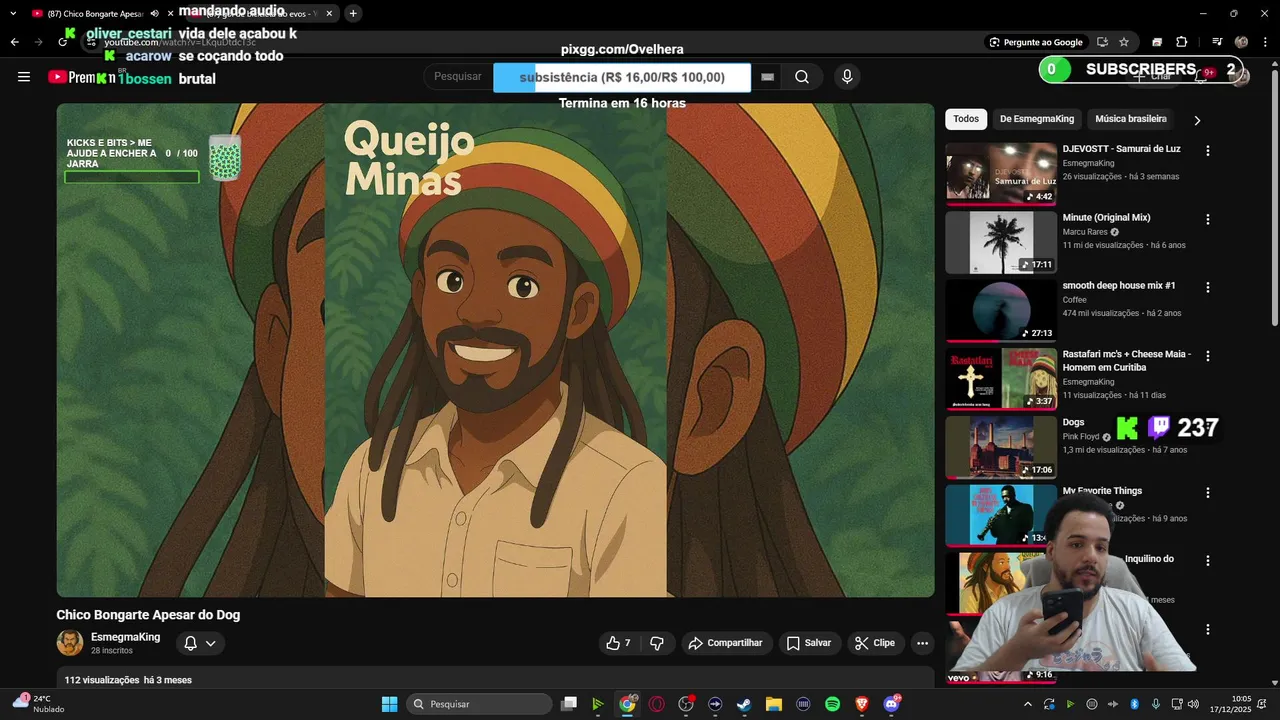
Task: Open options for My Favorite Things video
Action: [x=1207, y=493]
